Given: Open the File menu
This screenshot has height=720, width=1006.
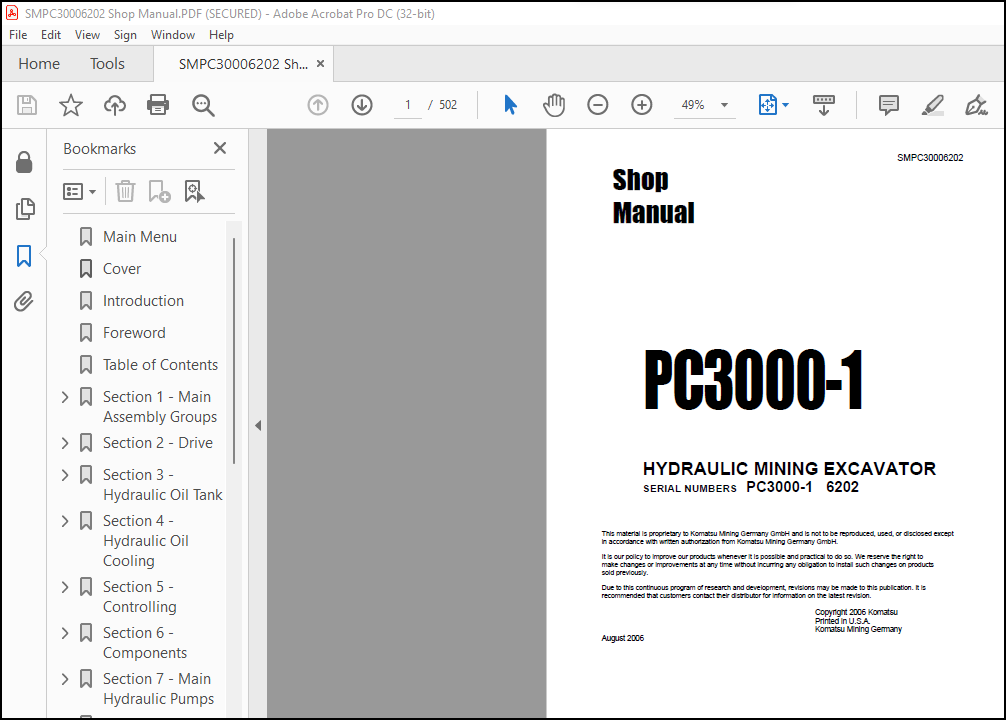Looking at the screenshot, I should point(18,35).
